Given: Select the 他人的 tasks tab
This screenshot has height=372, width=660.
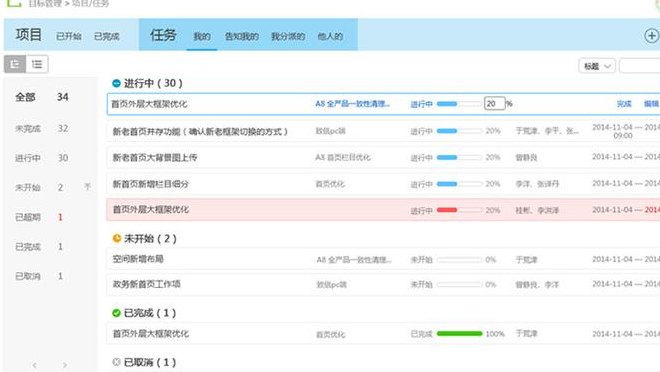Looking at the screenshot, I should [x=330, y=36].
